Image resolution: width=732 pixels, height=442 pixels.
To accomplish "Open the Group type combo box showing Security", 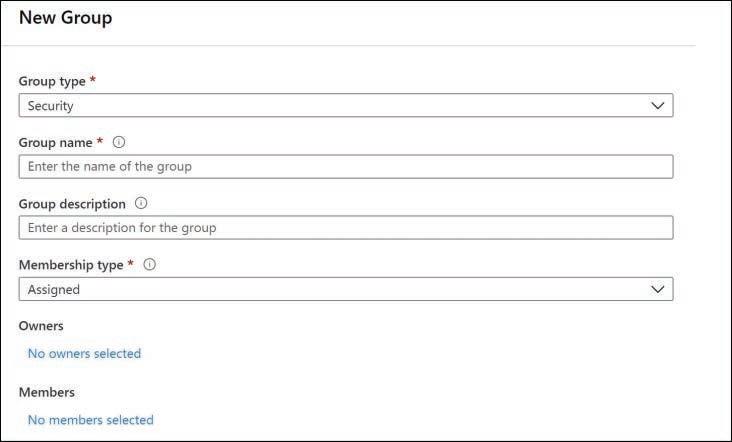I will [x=345, y=105].
